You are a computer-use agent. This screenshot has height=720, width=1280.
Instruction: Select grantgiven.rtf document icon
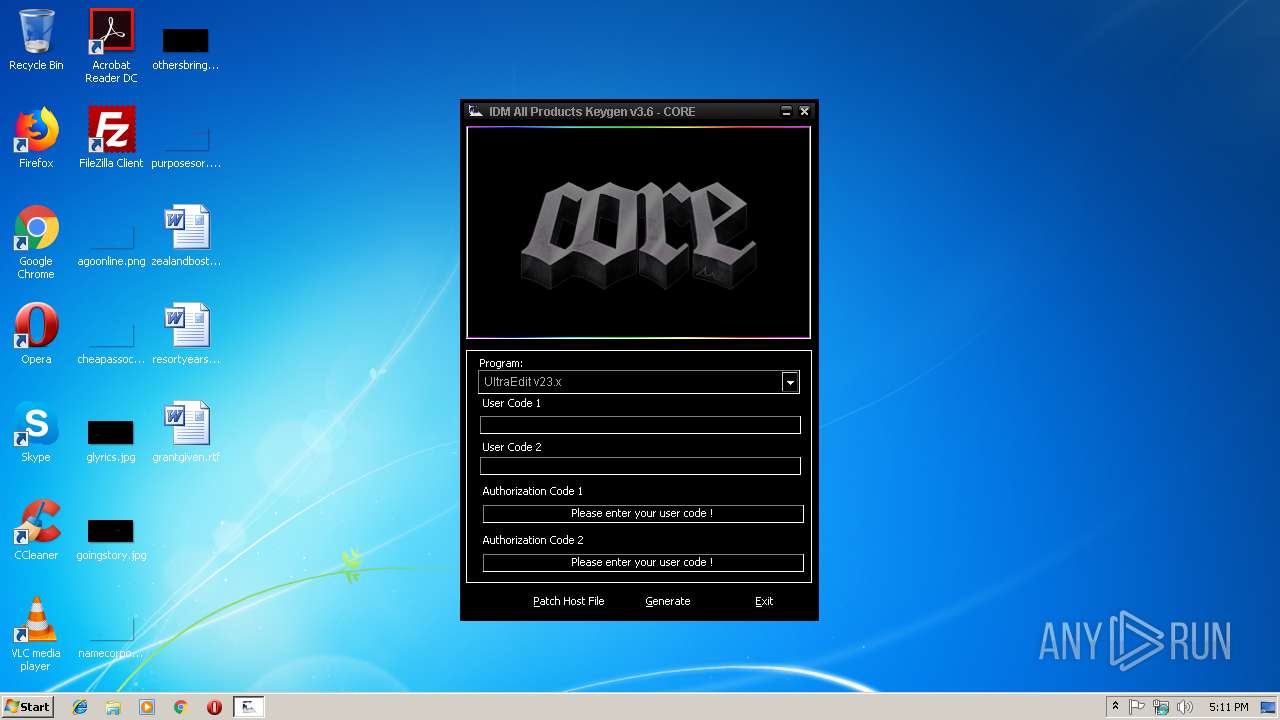[x=186, y=432]
